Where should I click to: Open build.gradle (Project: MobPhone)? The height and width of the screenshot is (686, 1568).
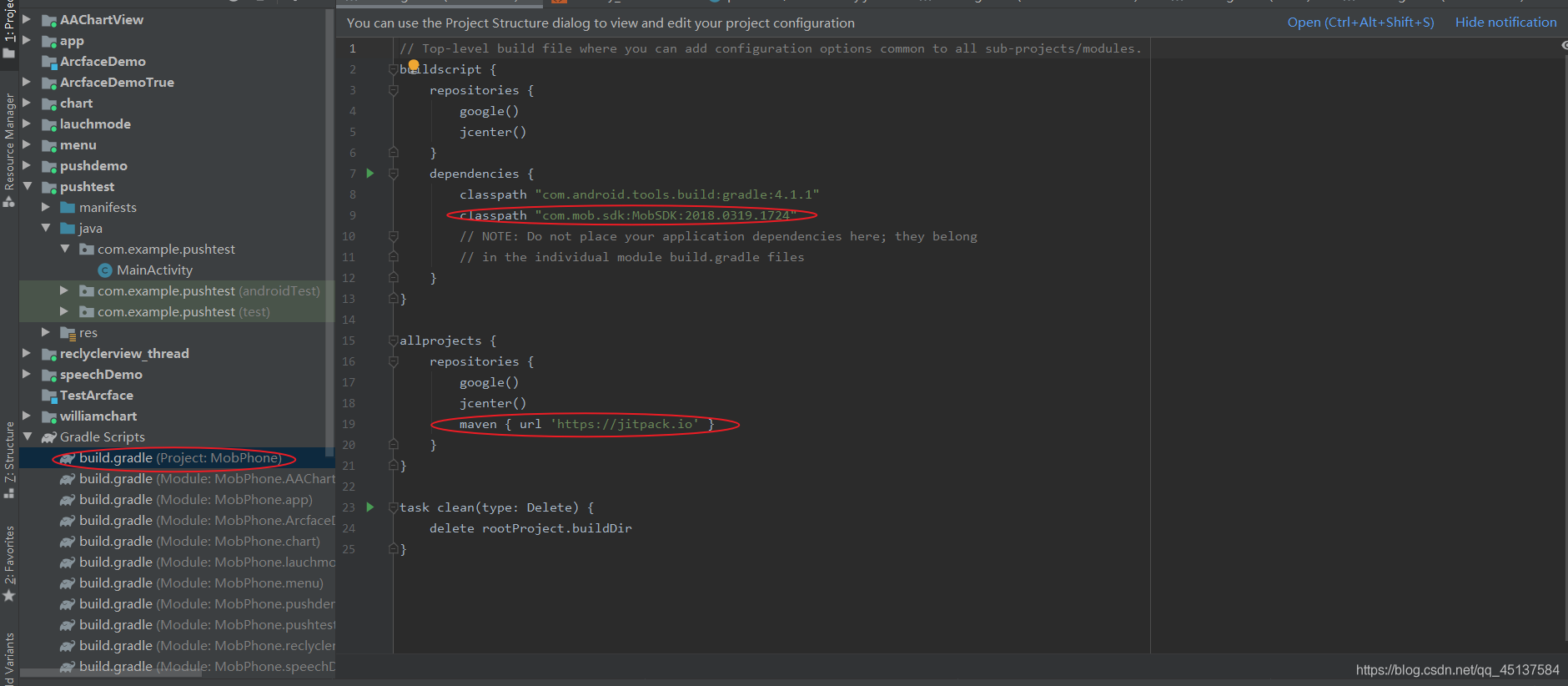click(180, 457)
